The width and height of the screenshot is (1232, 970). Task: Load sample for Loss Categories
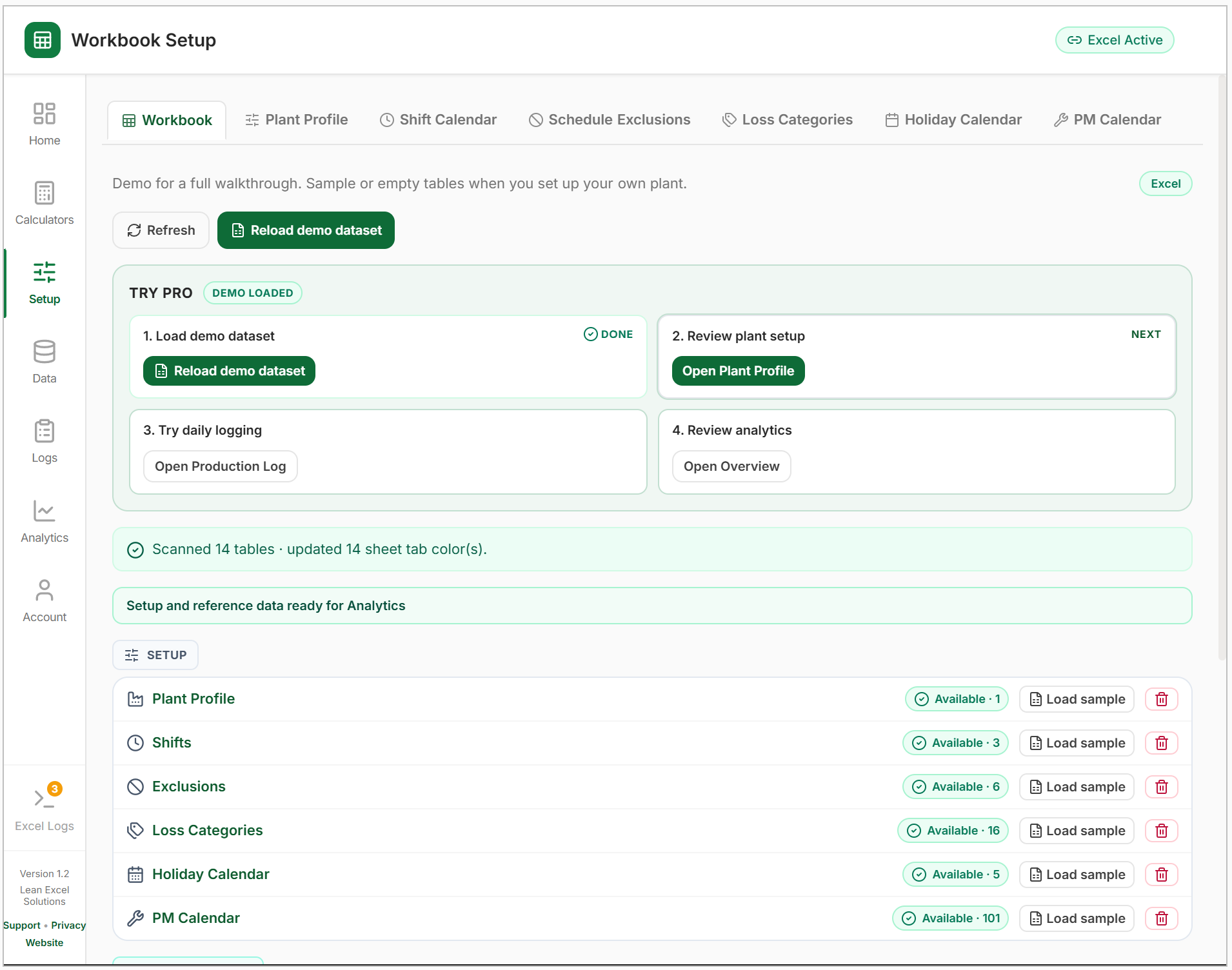[x=1077, y=831]
